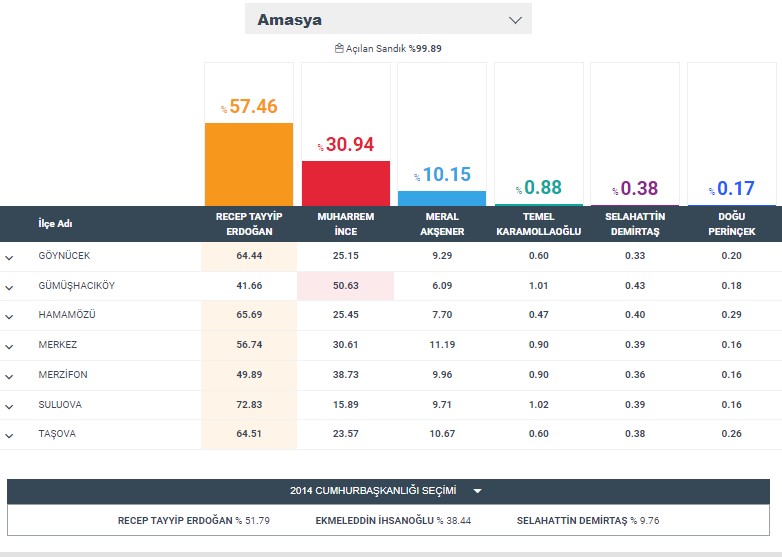Expand the TAŞOVA district row

pos(9,435)
